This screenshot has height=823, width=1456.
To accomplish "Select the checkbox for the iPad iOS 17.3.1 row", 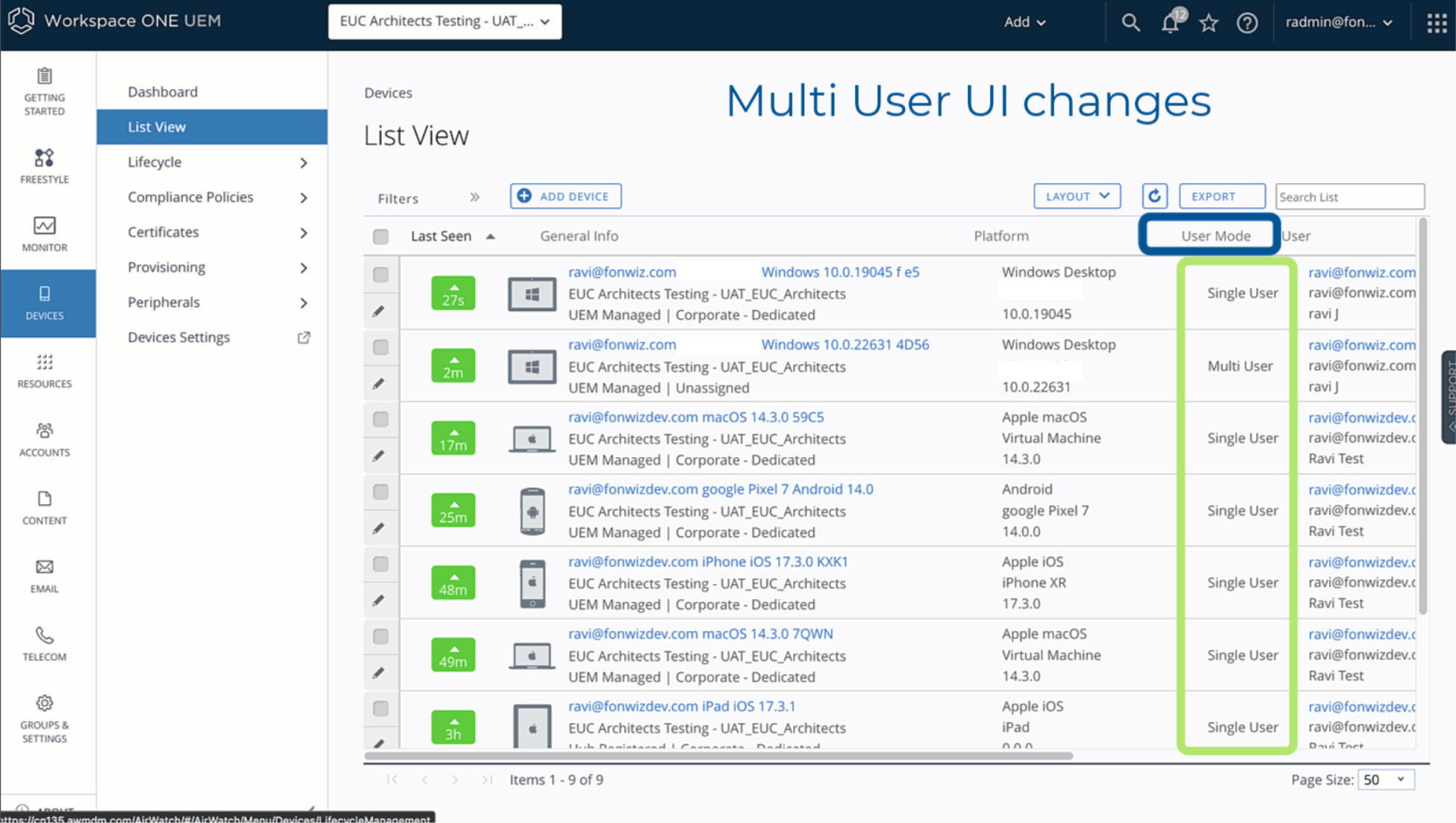I will (x=381, y=709).
